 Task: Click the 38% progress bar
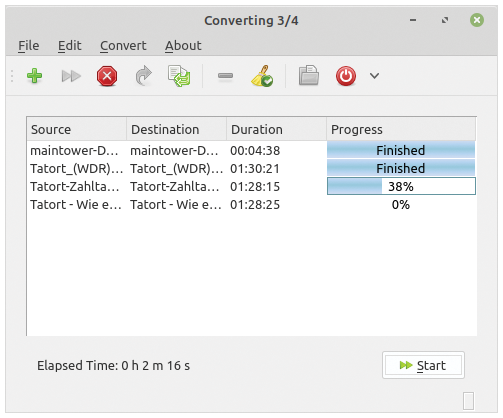[401, 186]
